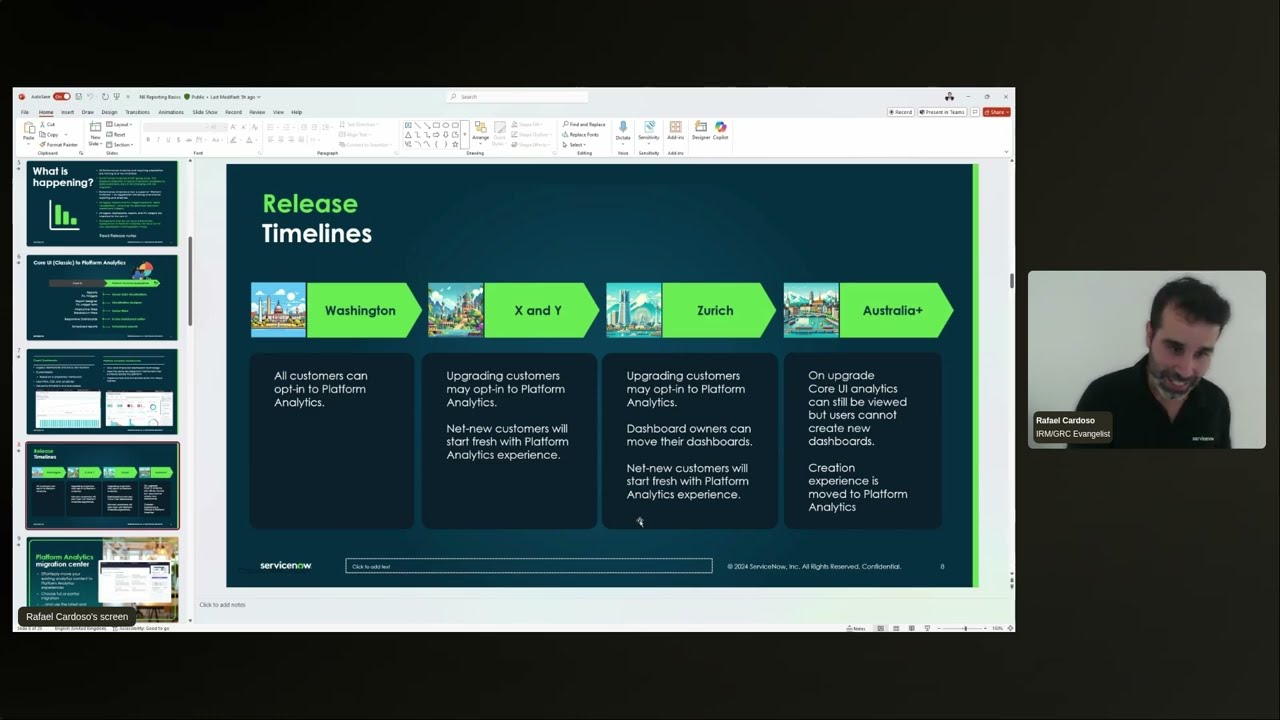Click the New Slide icon
This screenshot has width=1280, height=720.
[95, 127]
